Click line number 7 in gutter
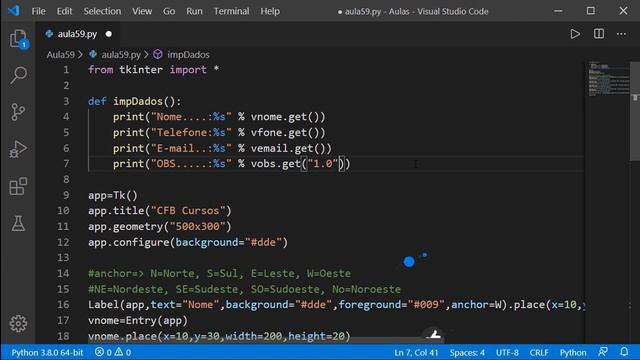Viewport: 640px width, 360px height. point(66,164)
